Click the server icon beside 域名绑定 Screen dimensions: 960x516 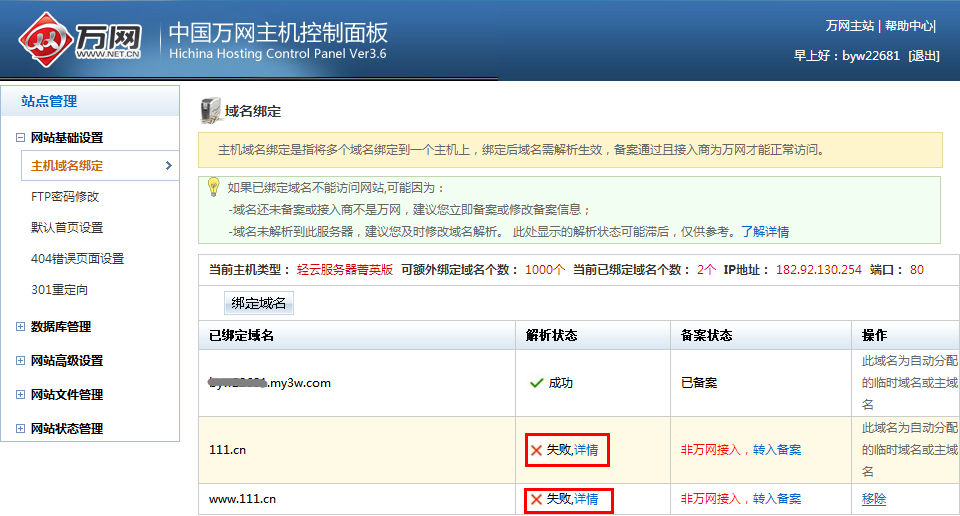[211, 110]
